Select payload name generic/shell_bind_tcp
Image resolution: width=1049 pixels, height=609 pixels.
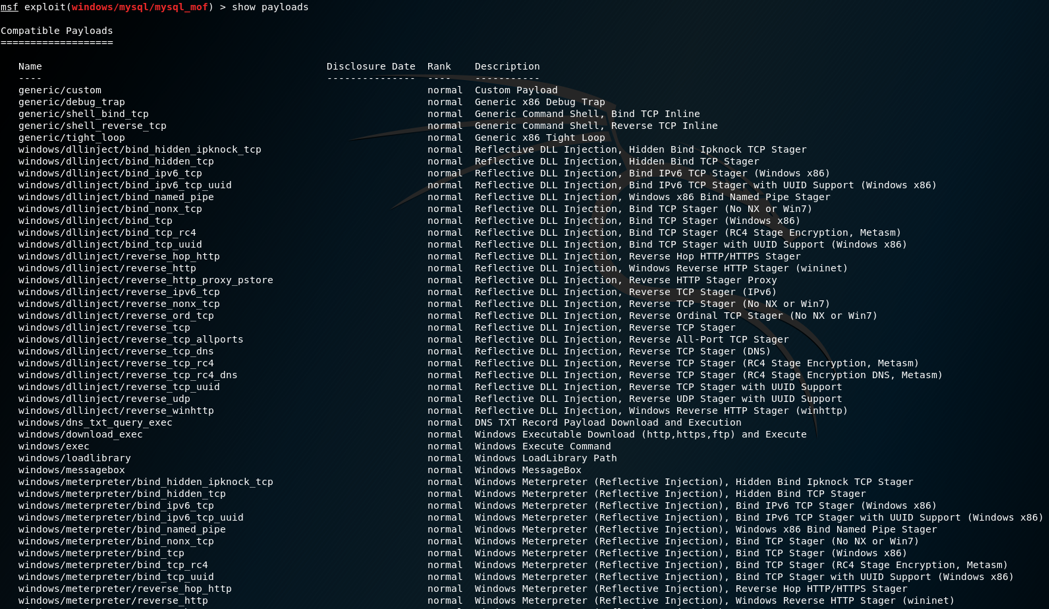pos(84,114)
